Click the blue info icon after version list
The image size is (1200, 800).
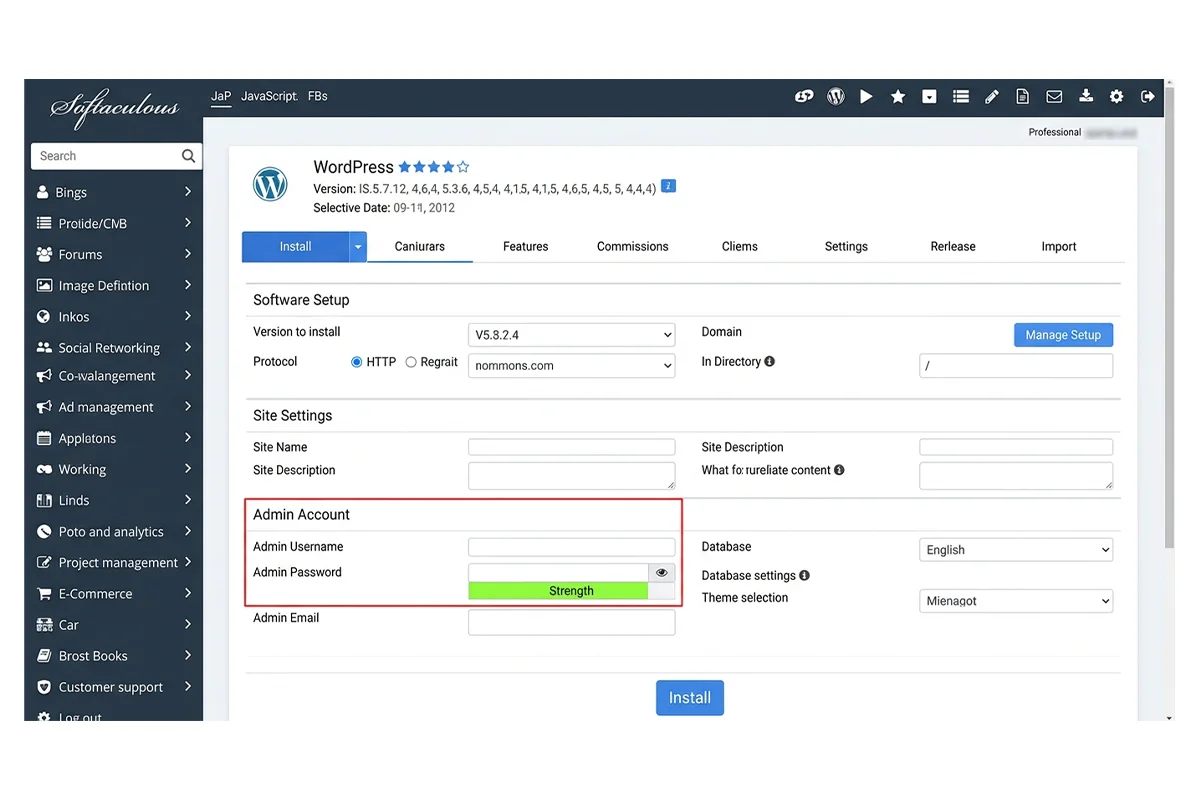click(x=669, y=186)
